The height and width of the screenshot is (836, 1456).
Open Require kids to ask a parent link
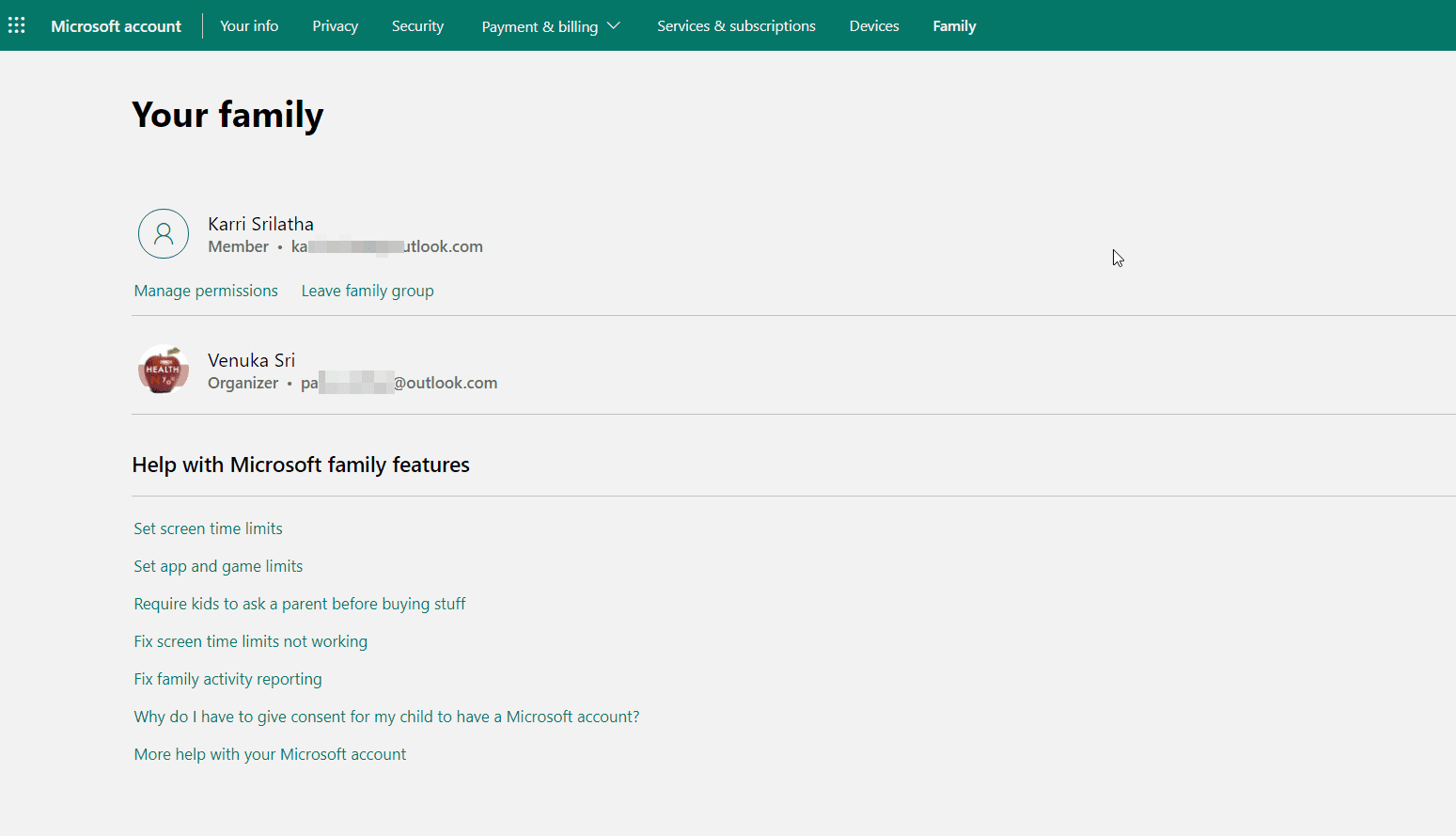click(x=300, y=604)
